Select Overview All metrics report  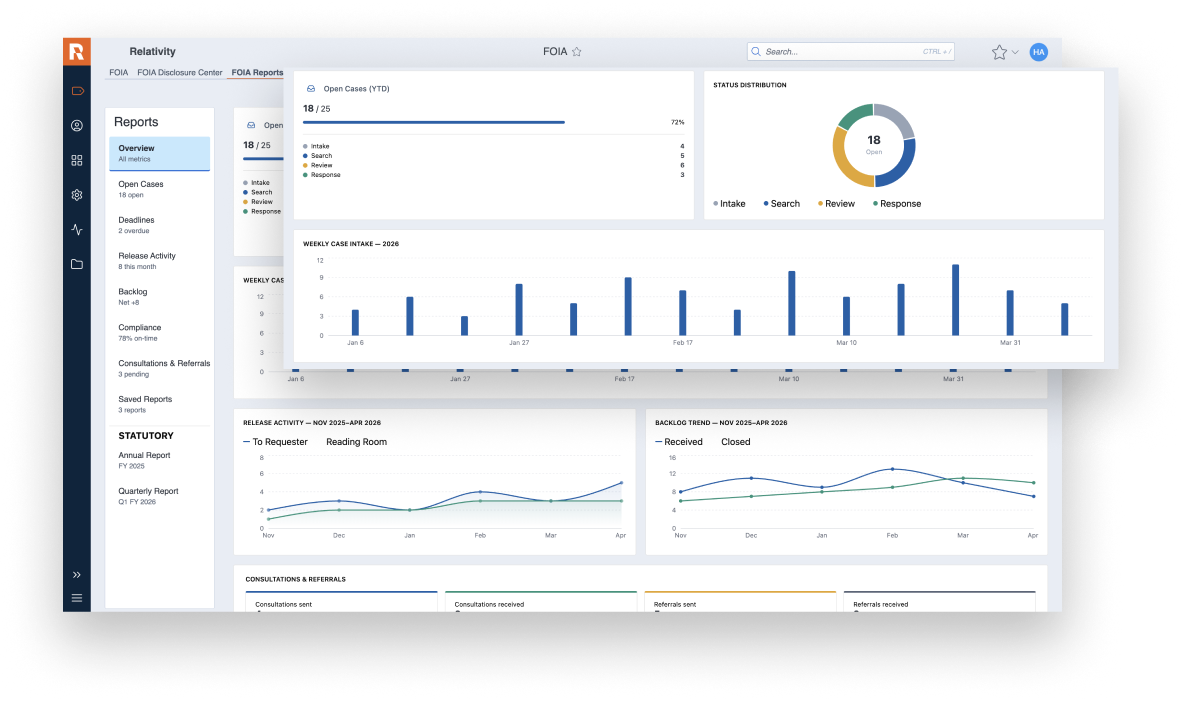160,154
